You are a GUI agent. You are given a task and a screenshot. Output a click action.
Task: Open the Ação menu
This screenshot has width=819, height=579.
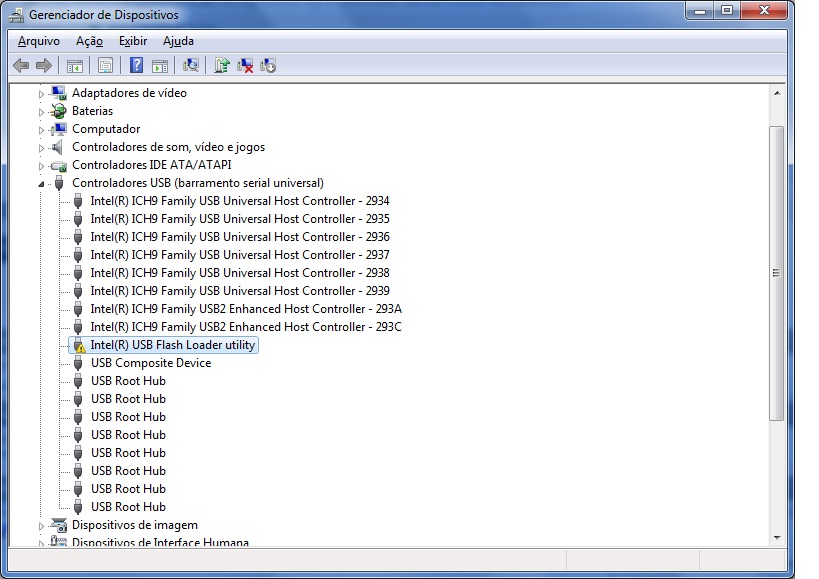point(89,41)
